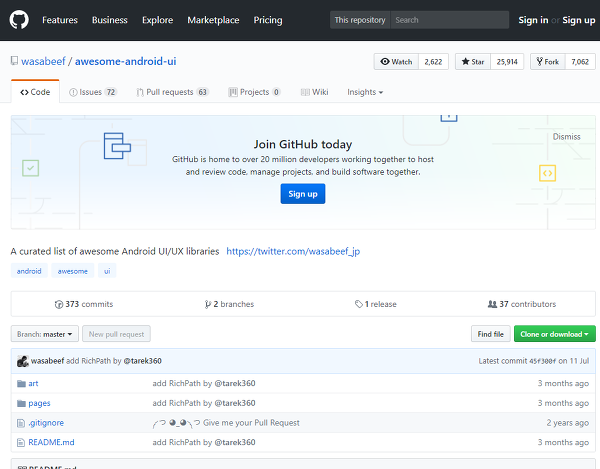Click the repository book icon beside wasabeef
Screen dimensions: 600x469
click(14, 61)
